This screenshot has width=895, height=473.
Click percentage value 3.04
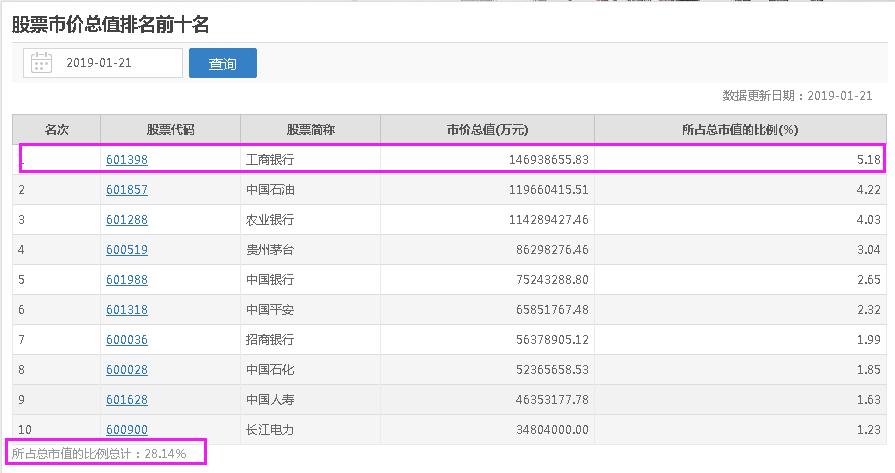pos(869,250)
